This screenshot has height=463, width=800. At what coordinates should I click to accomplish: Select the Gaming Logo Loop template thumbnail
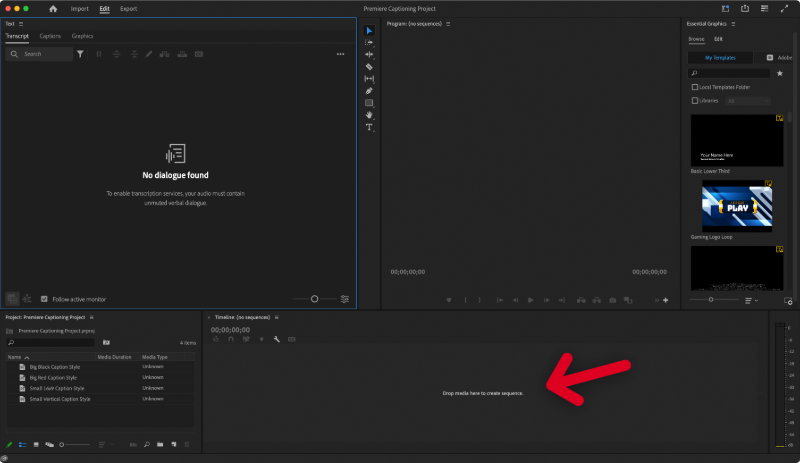[737, 206]
